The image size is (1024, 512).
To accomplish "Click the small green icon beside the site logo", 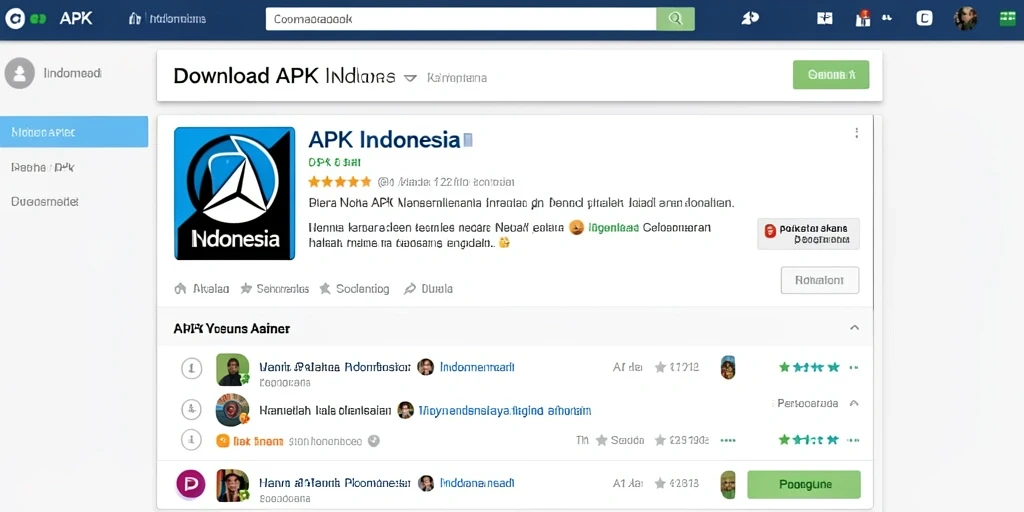I will coord(38,19).
